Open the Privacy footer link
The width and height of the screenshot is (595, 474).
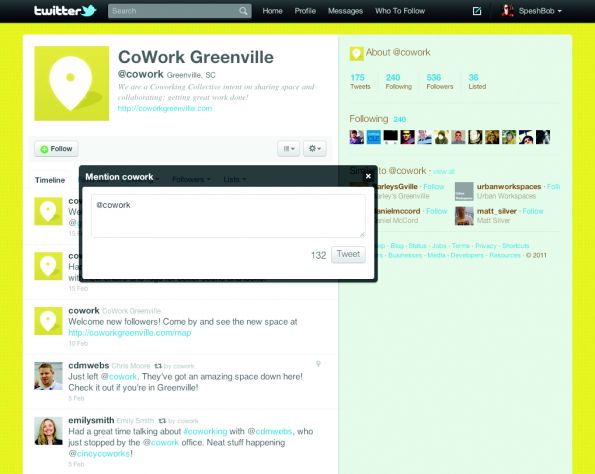pyautogui.click(x=486, y=246)
